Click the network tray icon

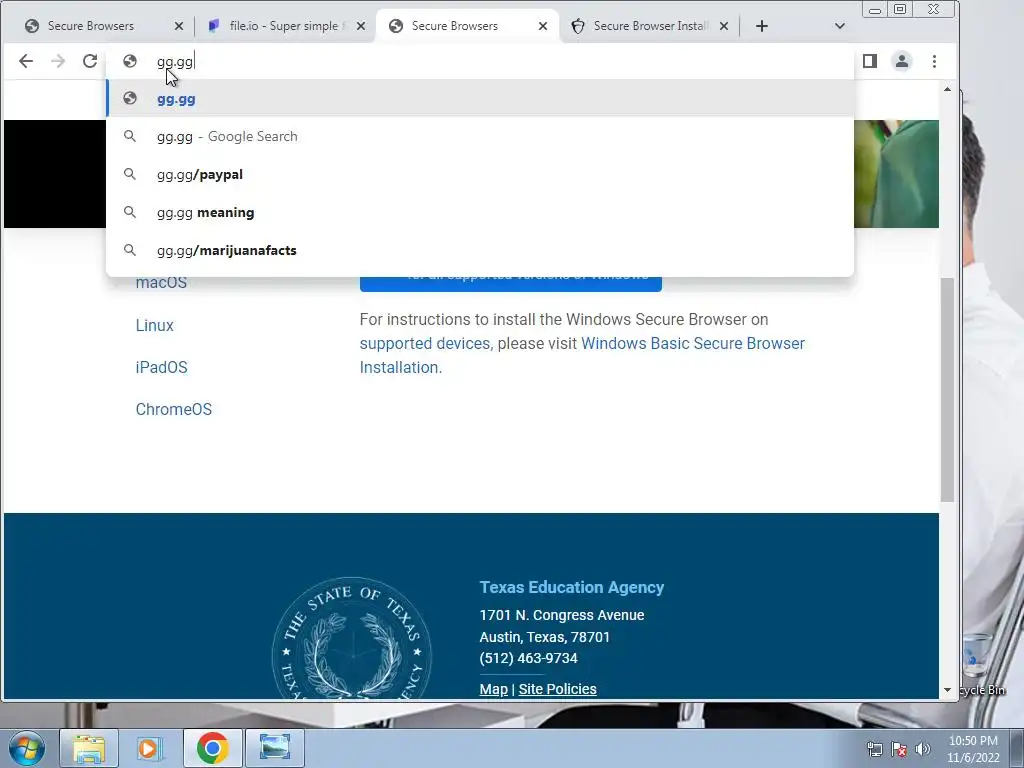click(874, 749)
